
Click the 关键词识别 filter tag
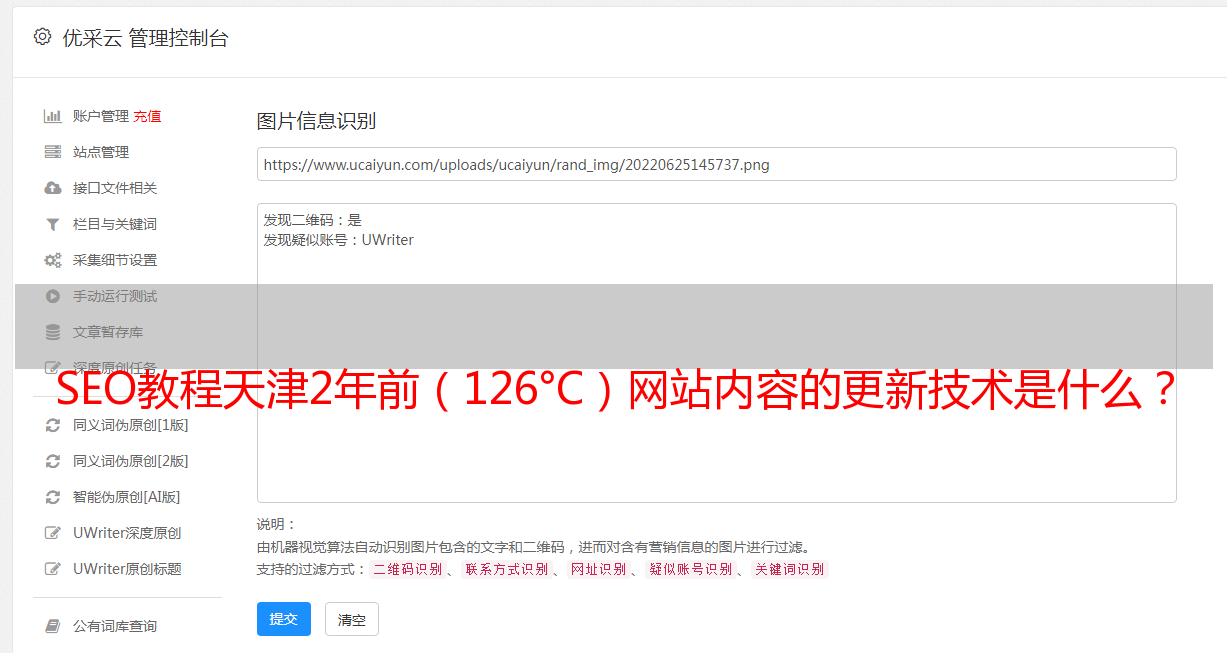[x=790, y=569]
